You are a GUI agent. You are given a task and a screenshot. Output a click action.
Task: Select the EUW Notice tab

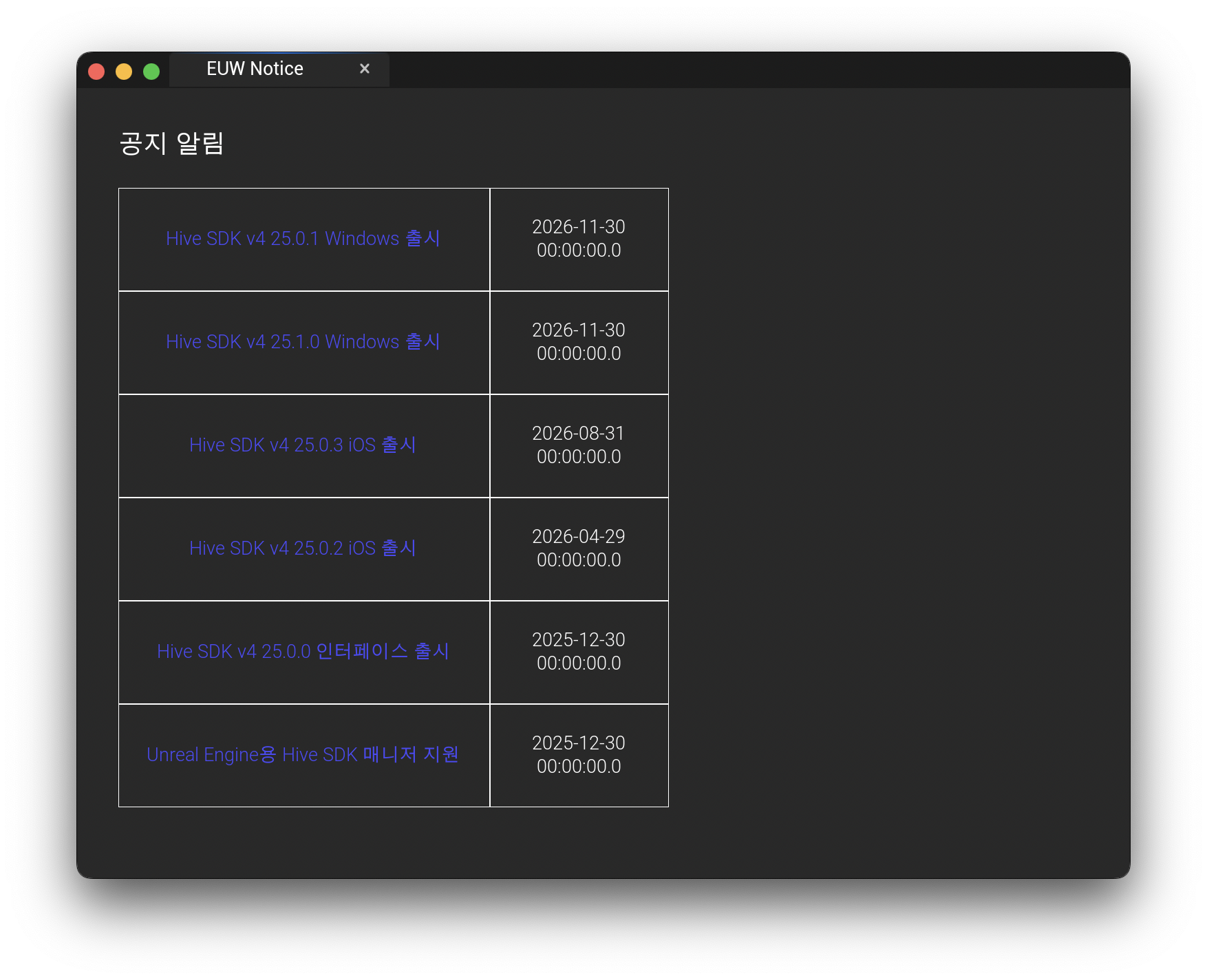pos(255,69)
